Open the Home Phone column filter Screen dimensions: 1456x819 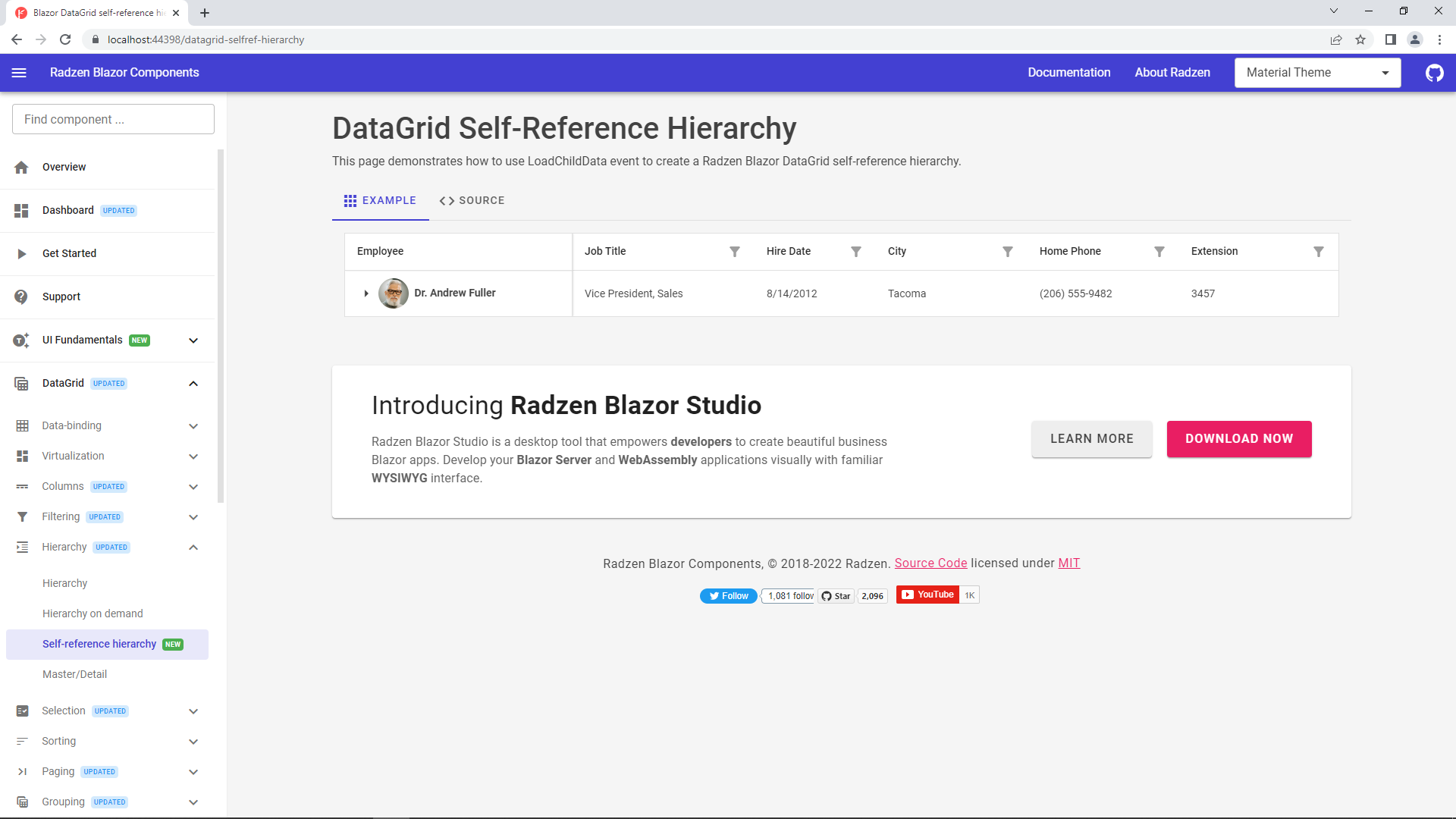[1159, 252]
